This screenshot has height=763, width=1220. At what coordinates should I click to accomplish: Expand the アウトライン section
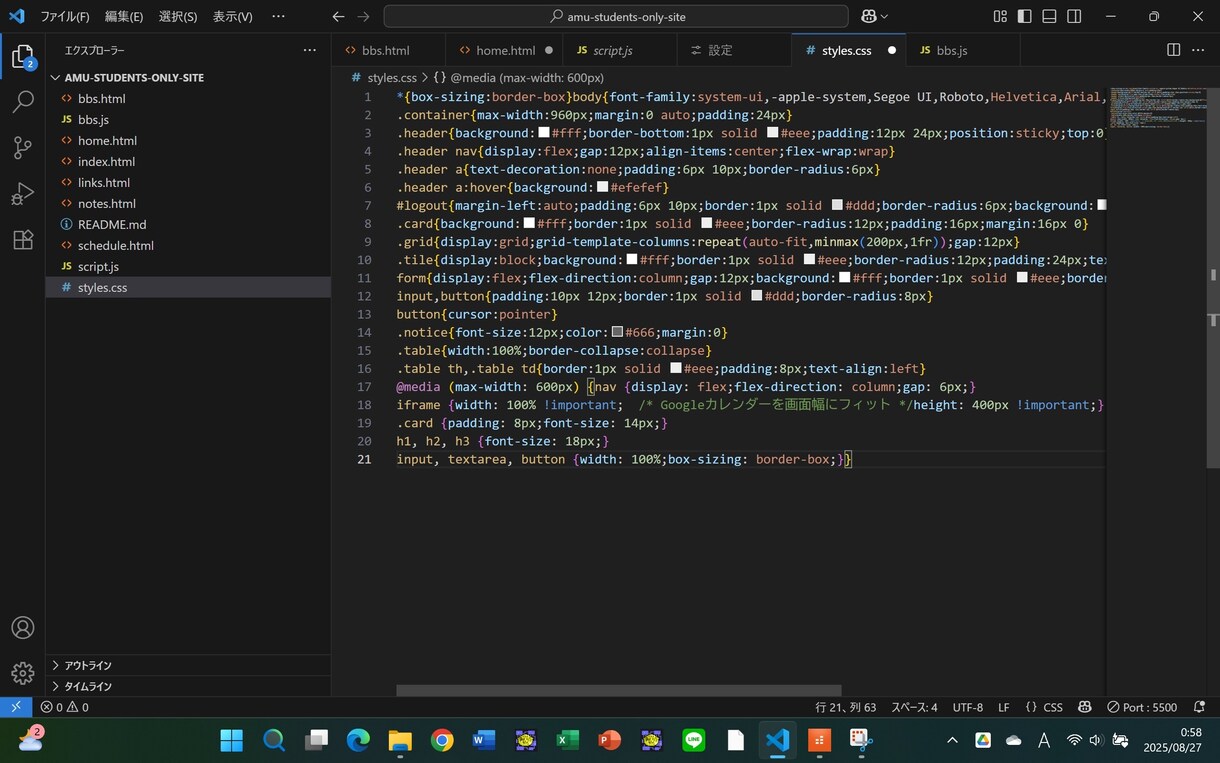pyautogui.click(x=188, y=665)
